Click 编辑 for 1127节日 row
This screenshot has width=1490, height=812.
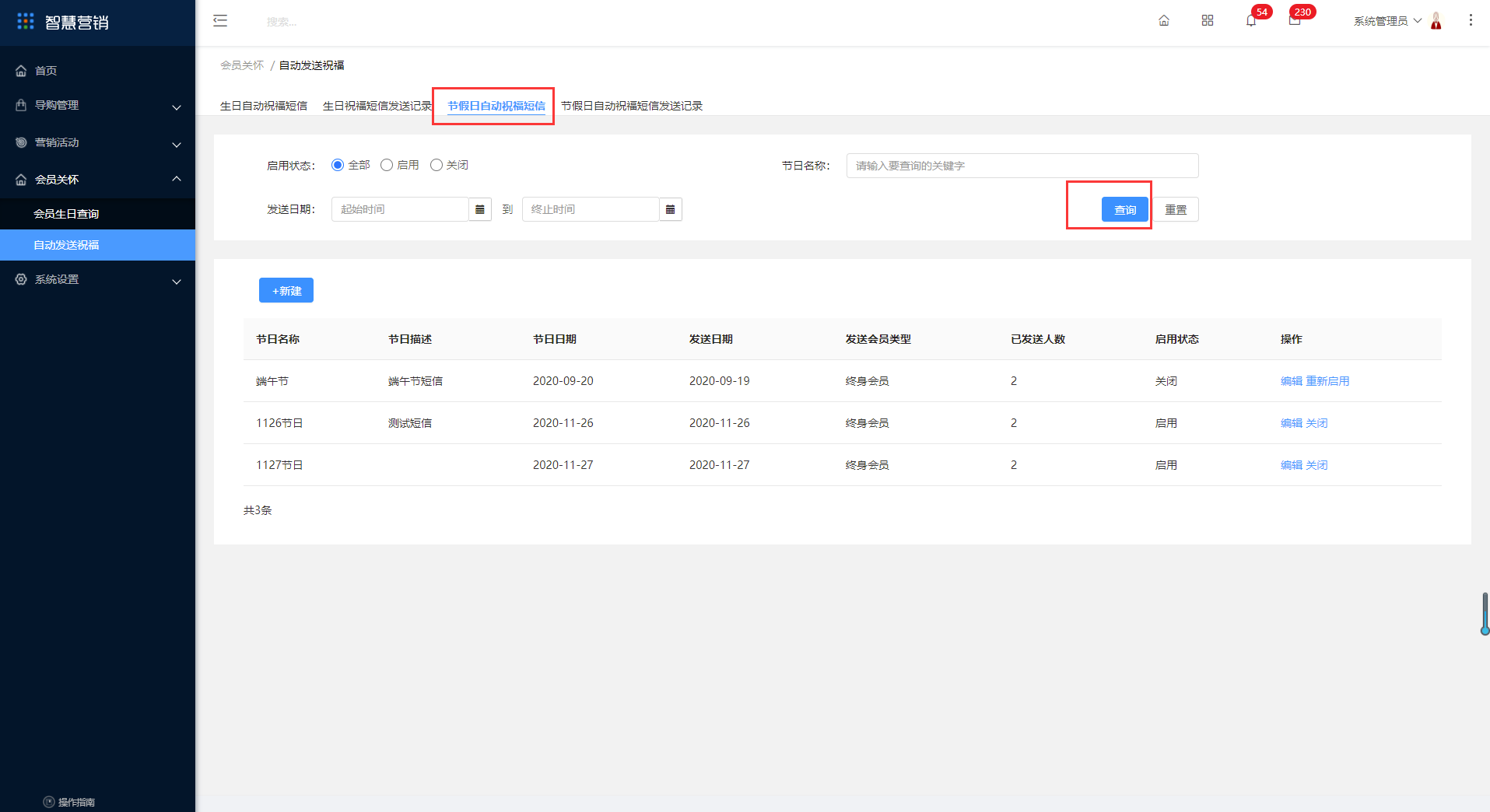[1292, 465]
